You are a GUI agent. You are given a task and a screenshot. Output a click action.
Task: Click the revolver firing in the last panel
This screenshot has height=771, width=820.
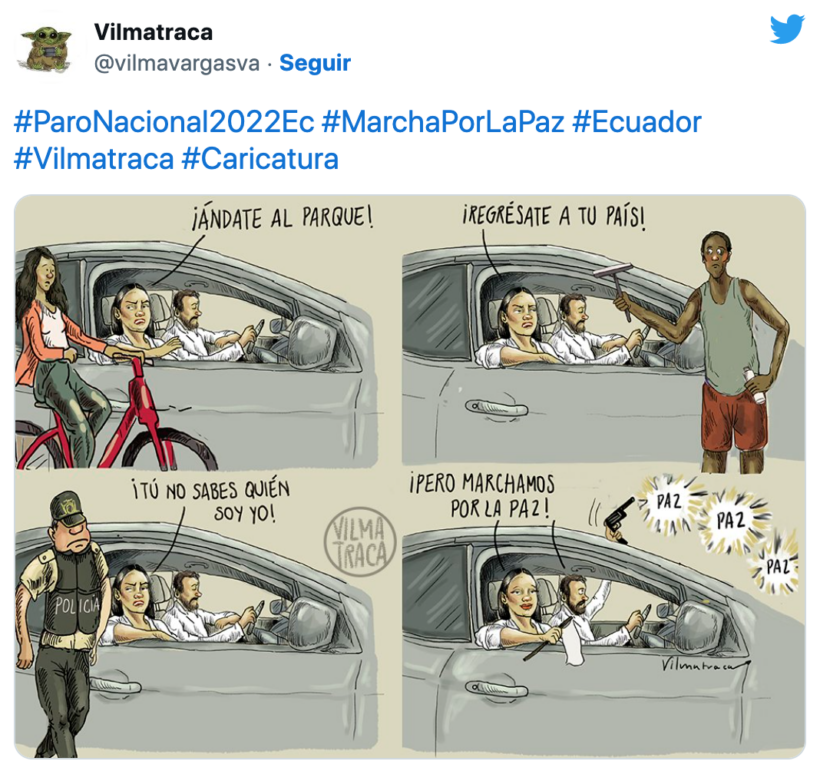pyautogui.click(x=618, y=520)
